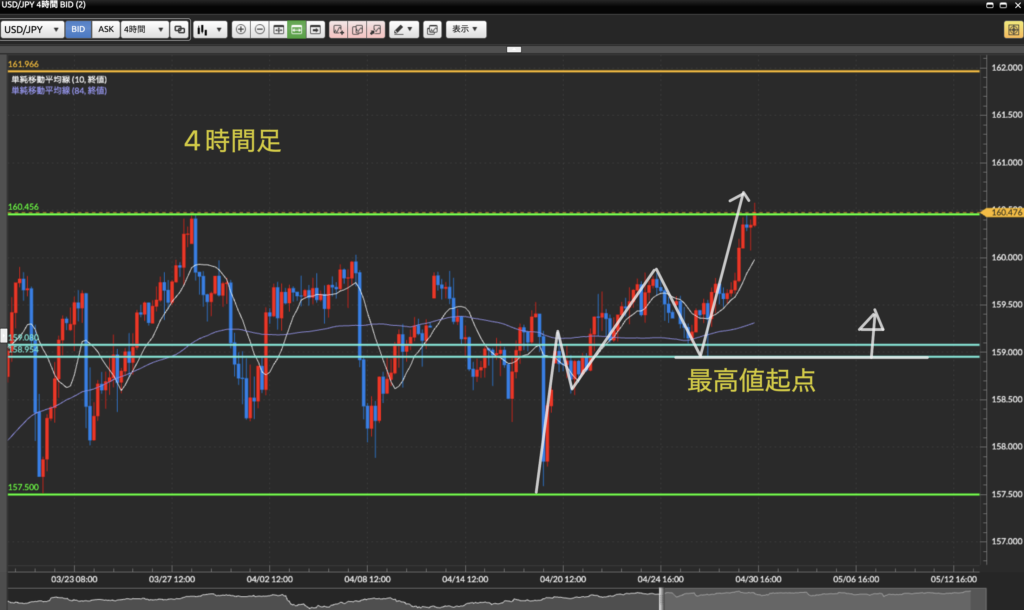Click the first pink indicator add icon

pos(338,30)
